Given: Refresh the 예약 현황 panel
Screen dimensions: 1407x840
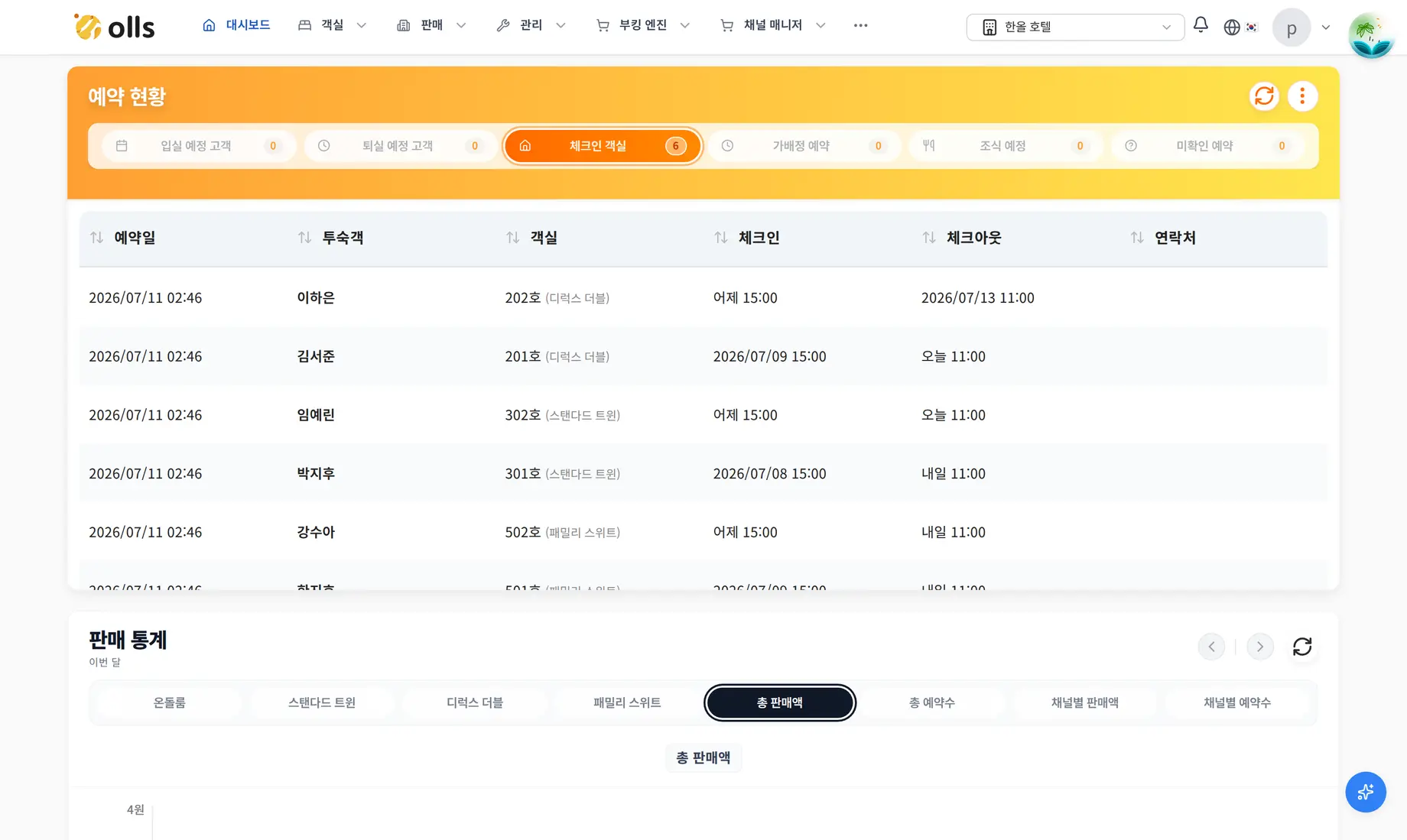Looking at the screenshot, I should [1264, 96].
